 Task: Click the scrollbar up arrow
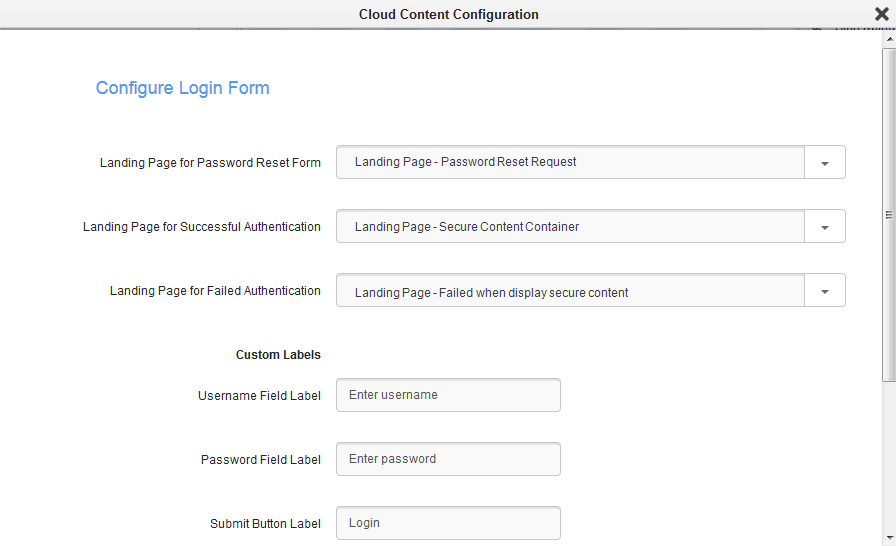(x=888, y=36)
